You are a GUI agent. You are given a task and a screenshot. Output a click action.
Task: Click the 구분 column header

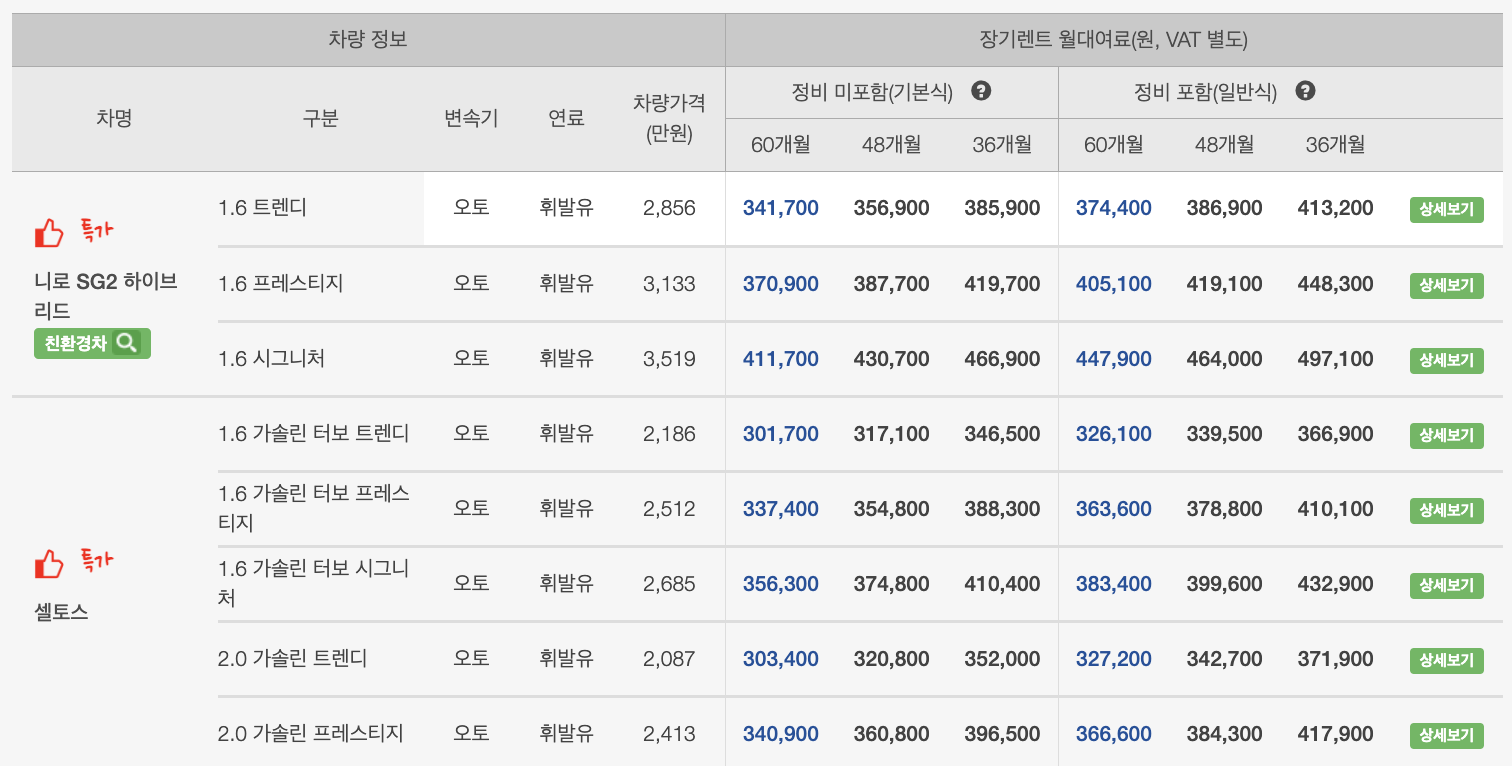(320, 118)
